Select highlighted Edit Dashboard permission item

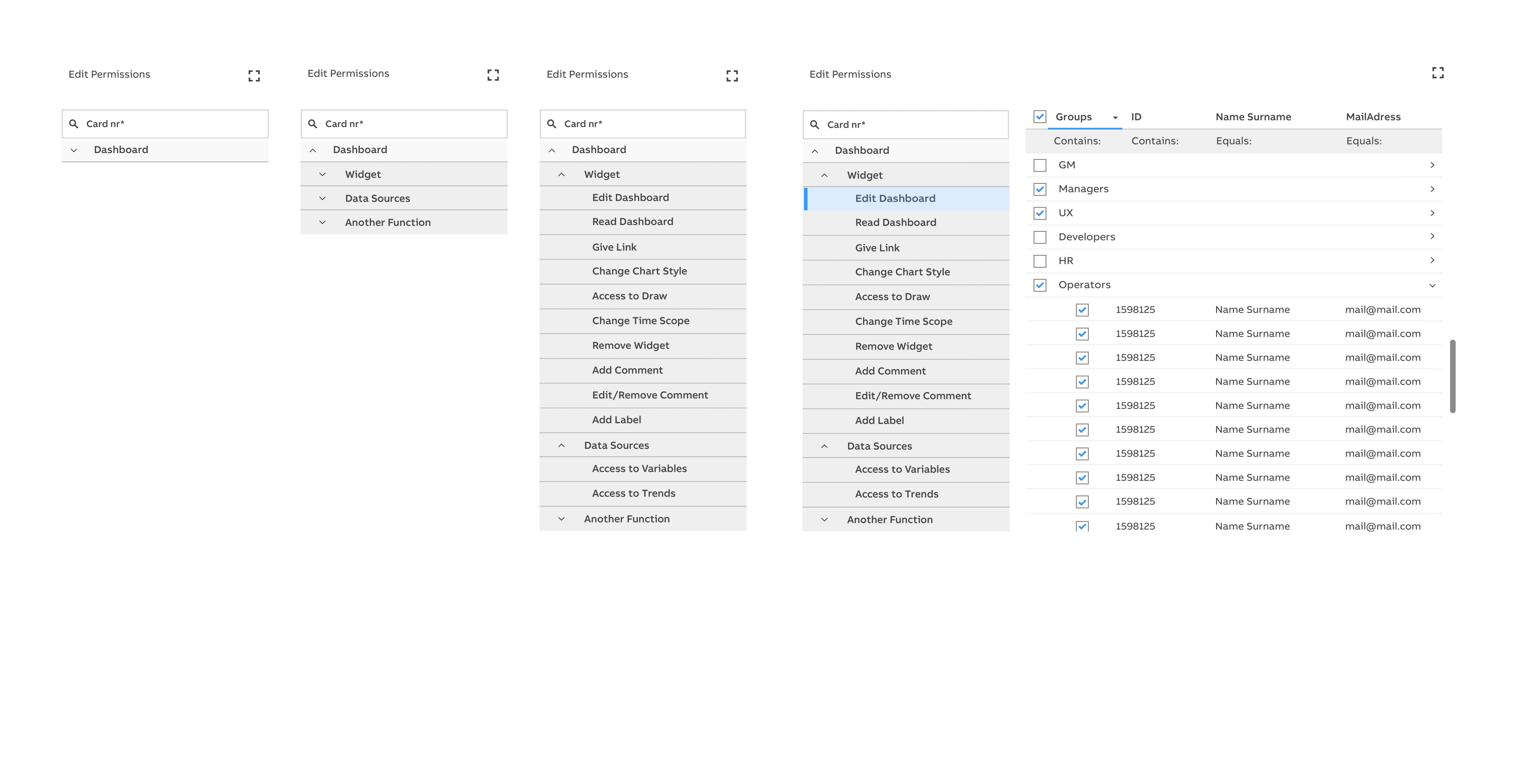coord(894,199)
